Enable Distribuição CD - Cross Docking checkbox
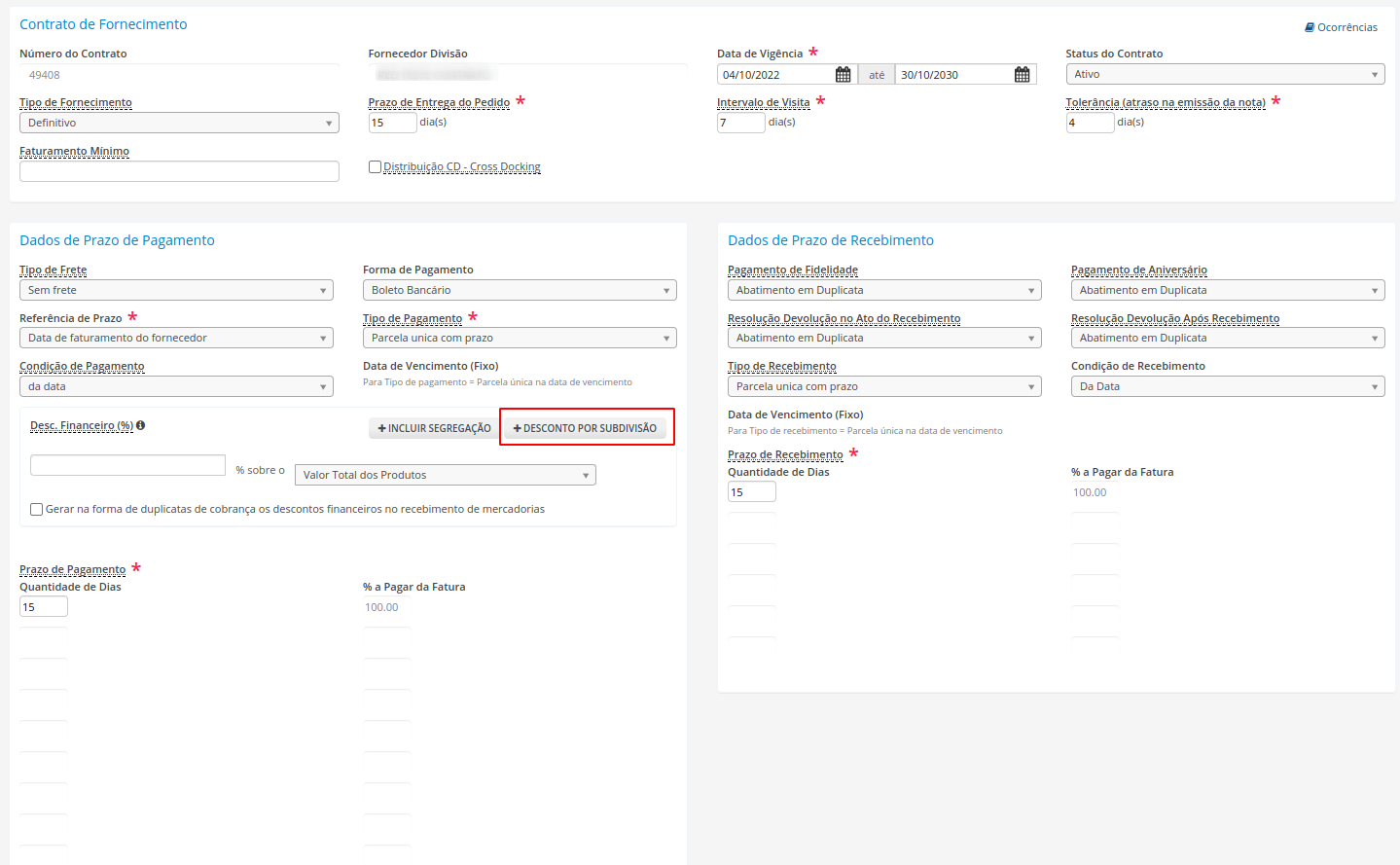The image size is (1400, 865). coord(375,167)
